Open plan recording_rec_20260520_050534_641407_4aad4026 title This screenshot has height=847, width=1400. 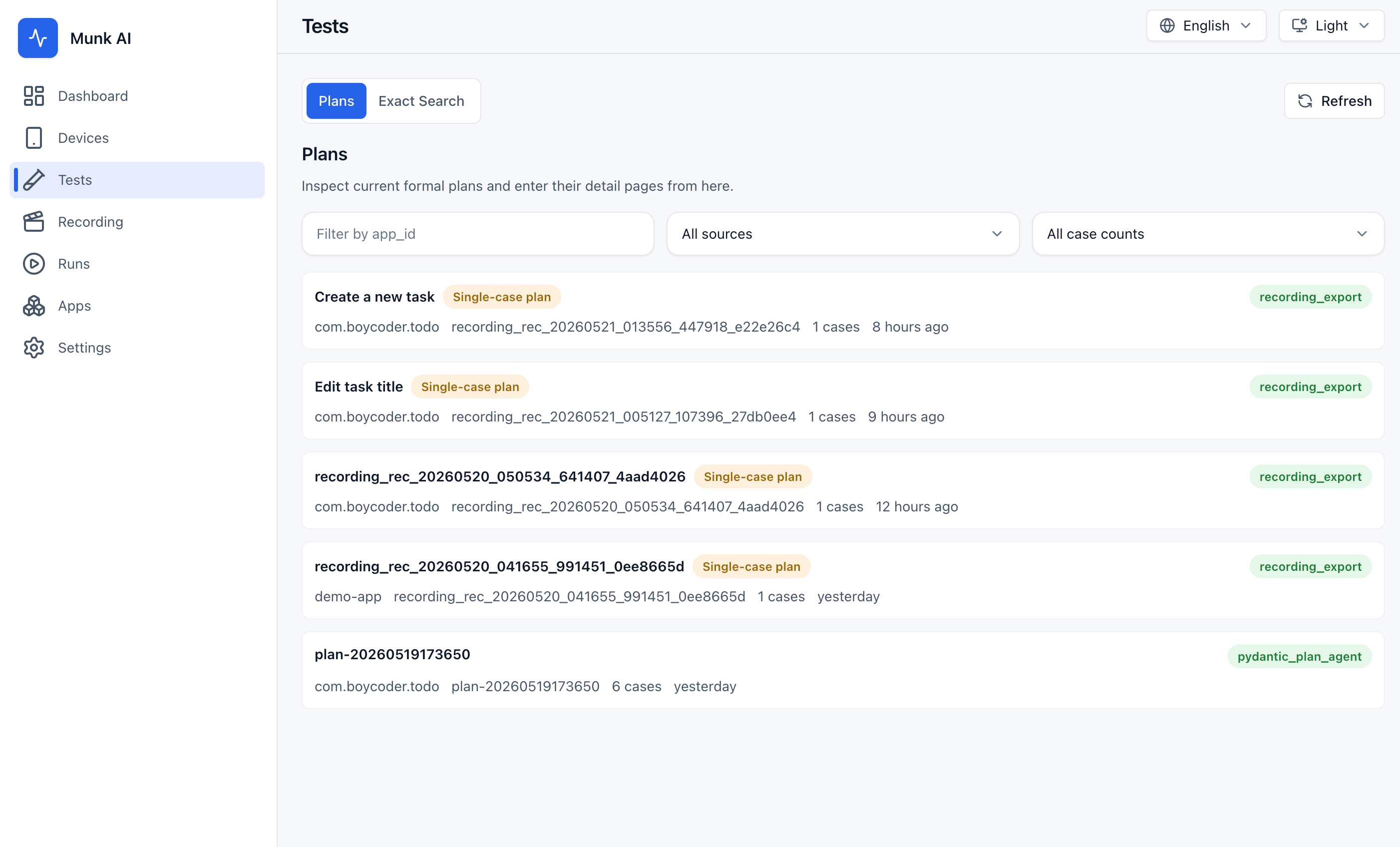500,476
